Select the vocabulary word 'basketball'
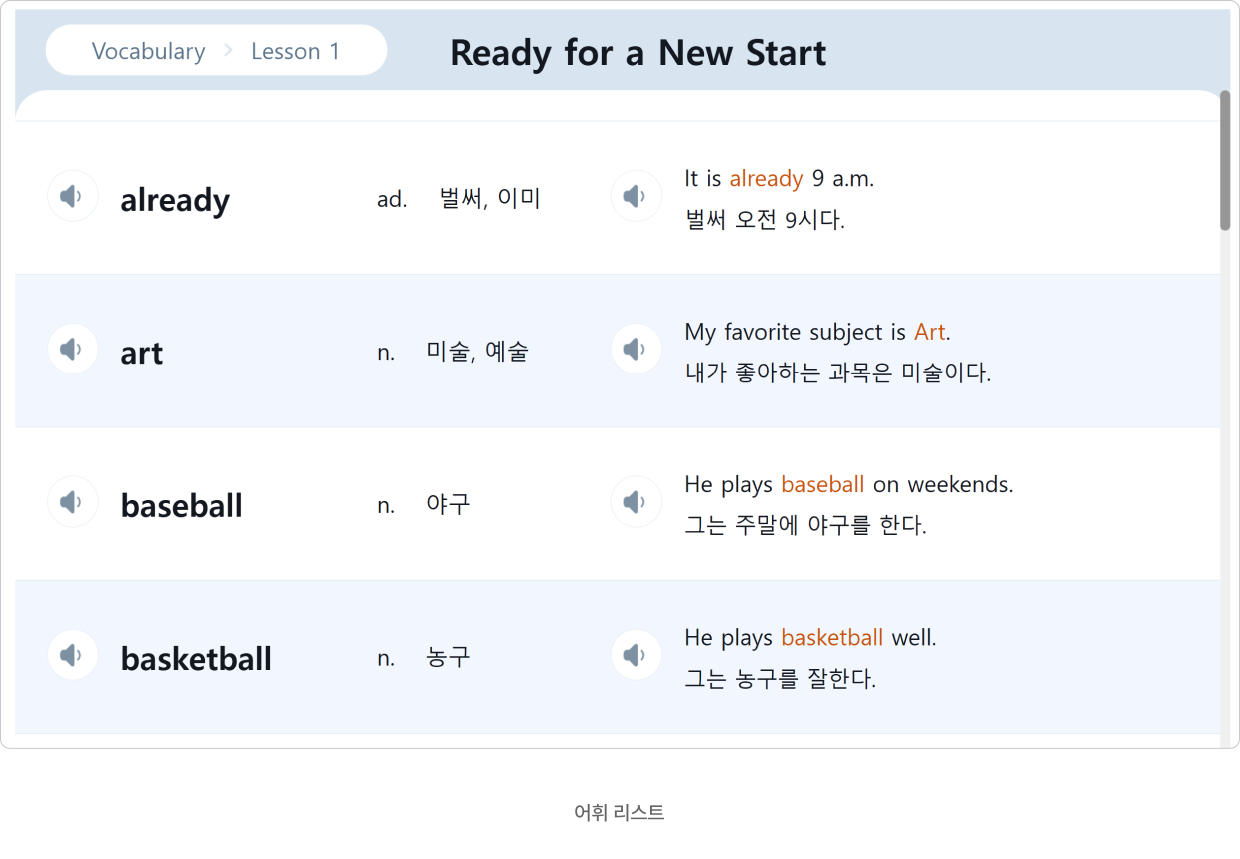The image size is (1240, 859). (x=196, y=658)
